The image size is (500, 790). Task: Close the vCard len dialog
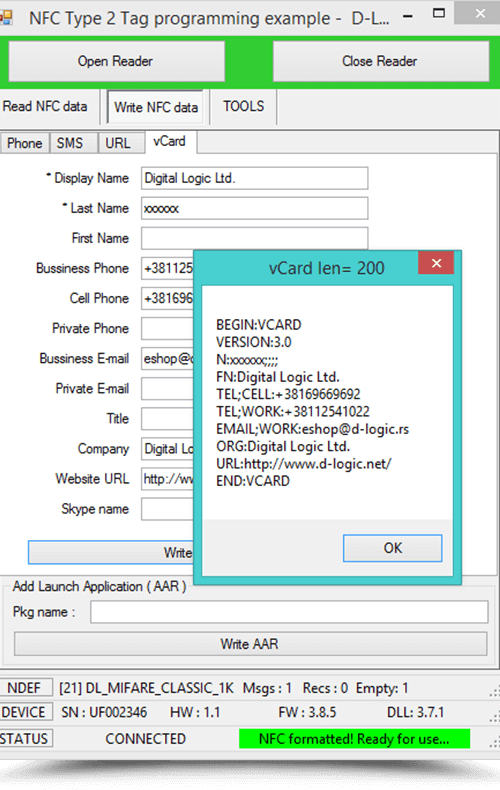(x=436, y=263)
